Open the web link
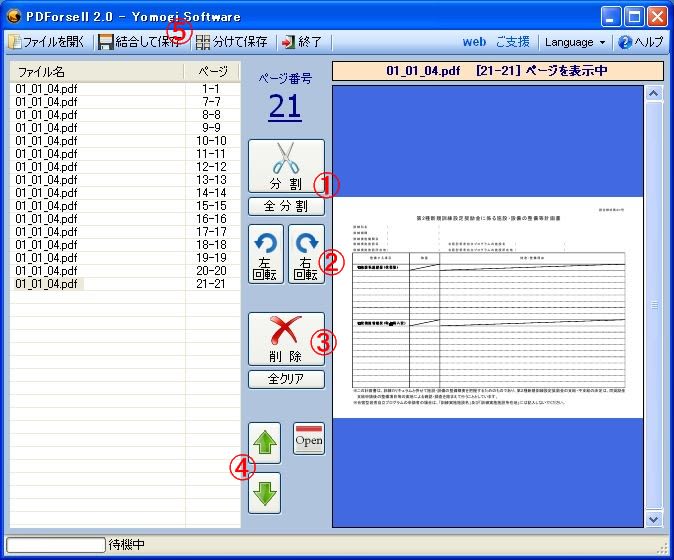Screen dimensions: 674x560 pos(474,43)
